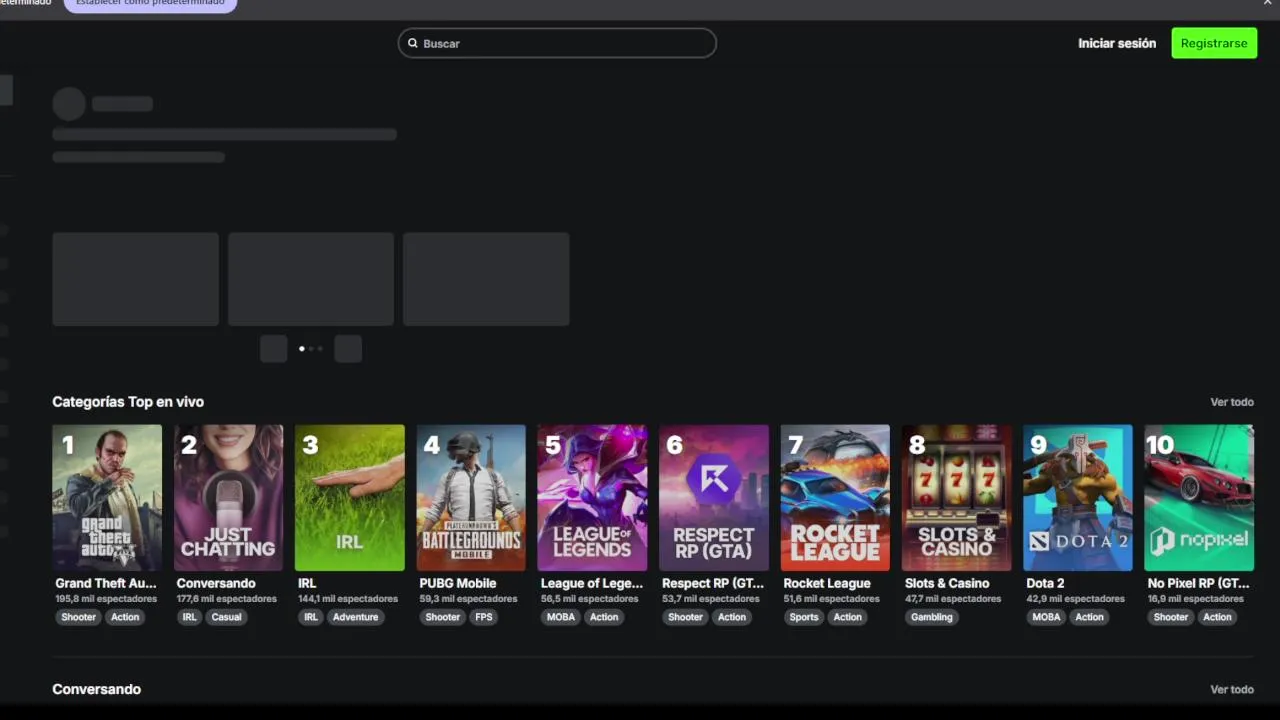1280x720 pixels.
Task: Open the Iniciar sesión login
Action: [1117, 43]
